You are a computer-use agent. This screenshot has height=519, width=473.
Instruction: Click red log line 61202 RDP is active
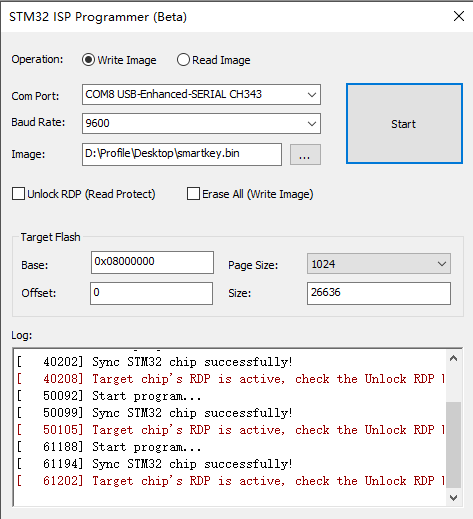[231, 481]
